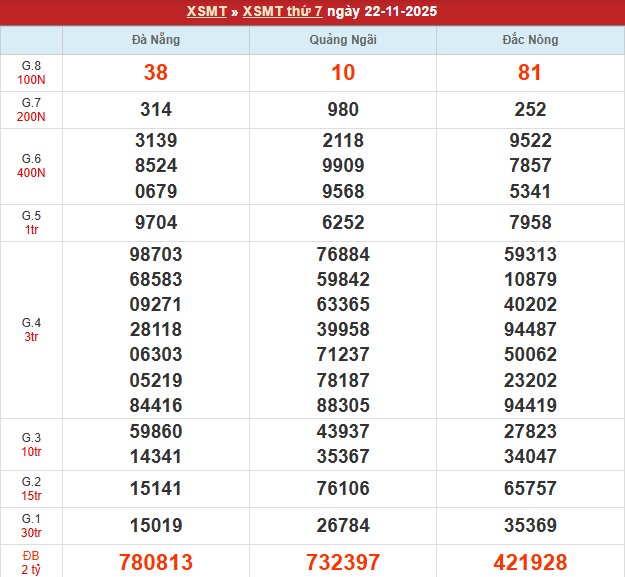
Task: Click G.4 number 06303
Action: tap(156, 355)
